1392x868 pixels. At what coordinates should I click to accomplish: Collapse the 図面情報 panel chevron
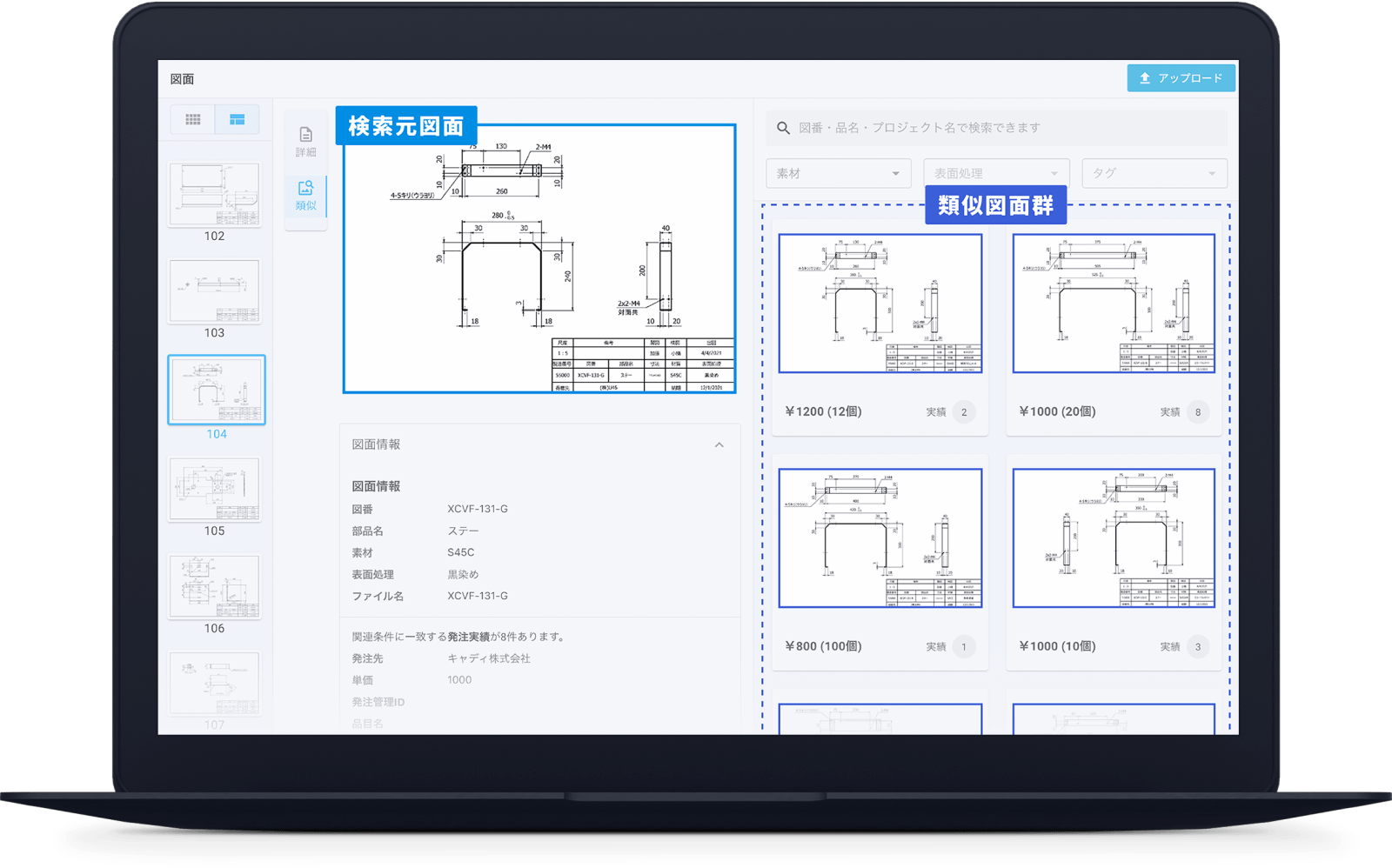coord(719,445)
